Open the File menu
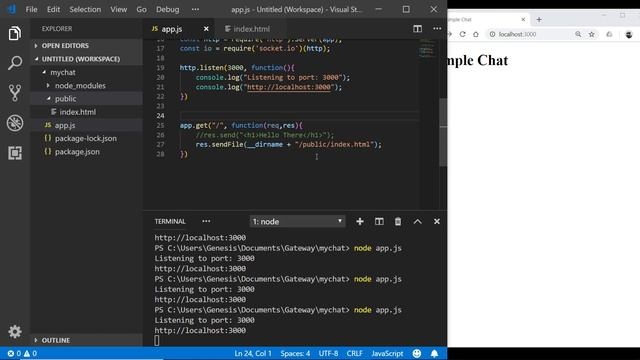Screen dimensions: 640x360 (31, 9)
